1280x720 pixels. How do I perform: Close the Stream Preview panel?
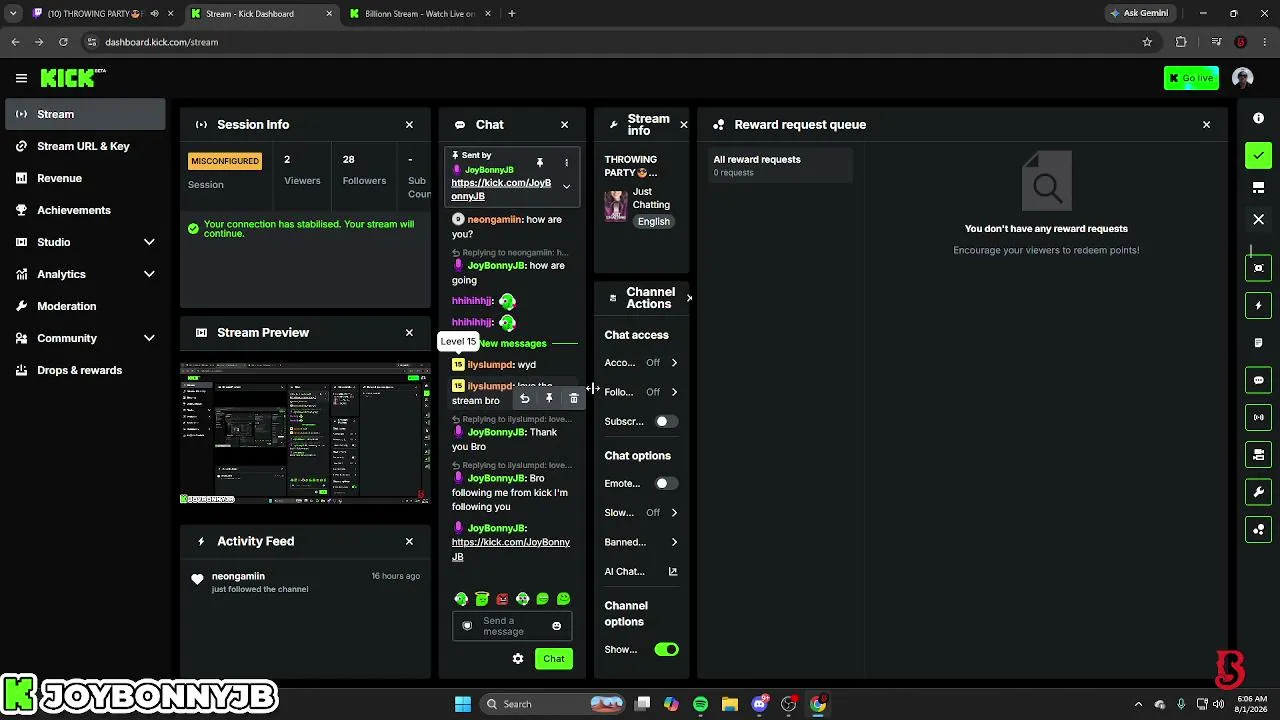(409, 333)
